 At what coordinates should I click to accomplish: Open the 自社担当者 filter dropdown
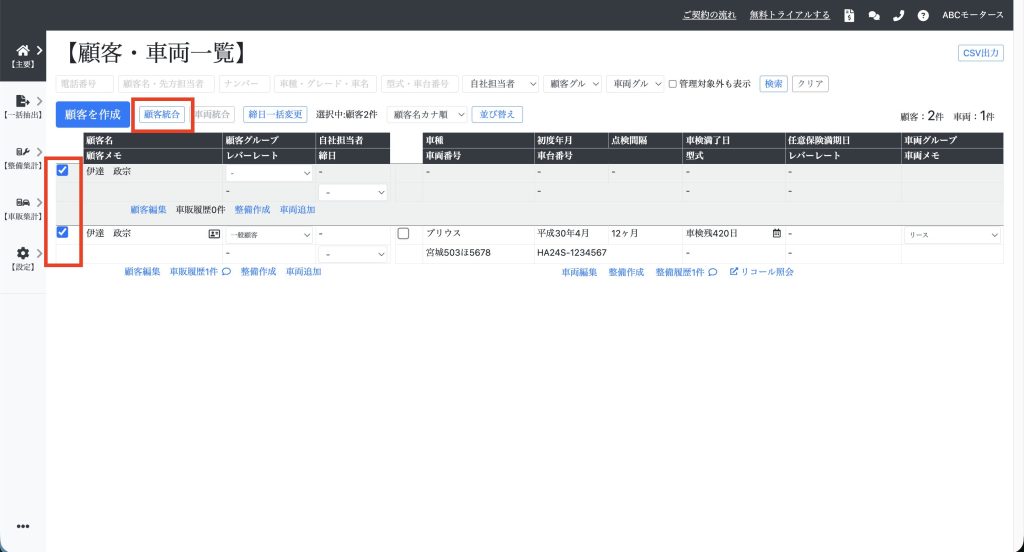point(501,84)
